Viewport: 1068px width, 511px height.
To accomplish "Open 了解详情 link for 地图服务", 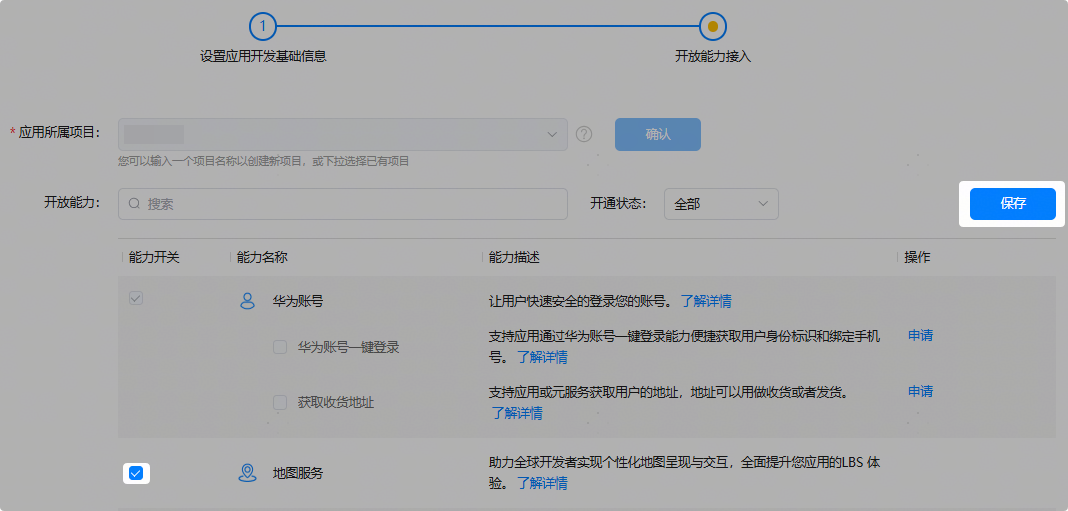I will [x=542, y=484].
